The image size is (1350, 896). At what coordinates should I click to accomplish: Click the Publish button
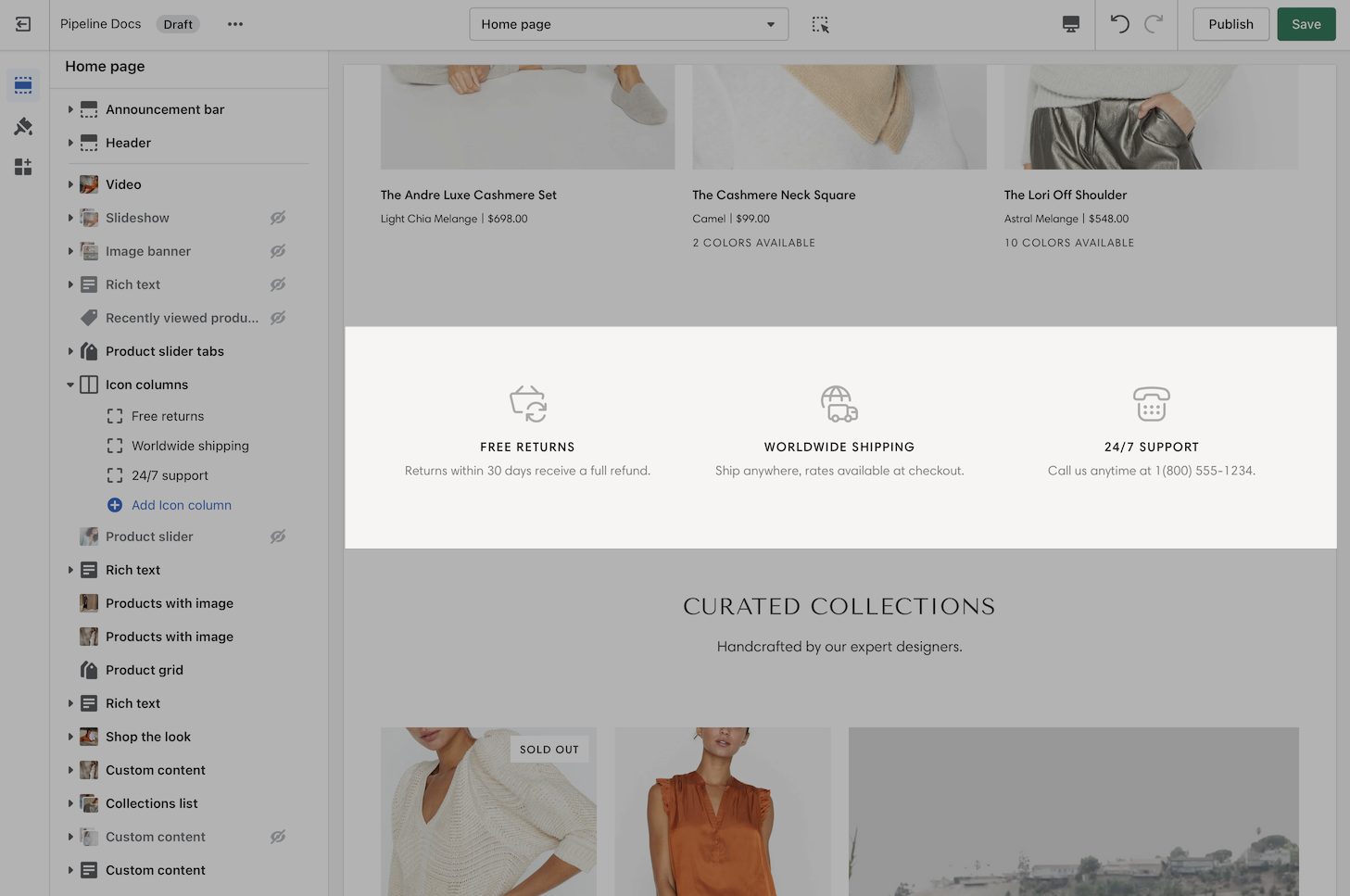click(1230, 24)
